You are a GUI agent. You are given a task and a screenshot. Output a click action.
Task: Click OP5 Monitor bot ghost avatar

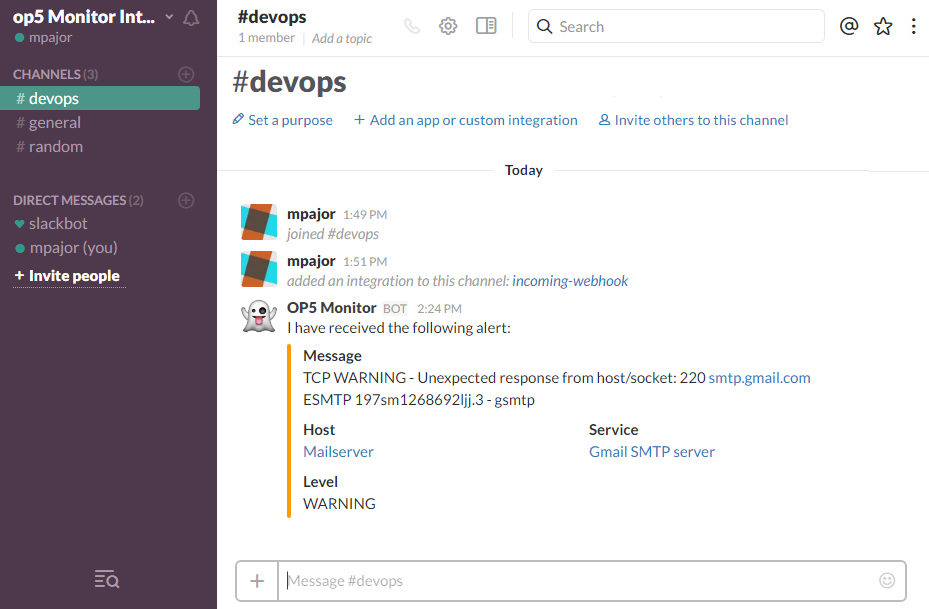tap(259, 316)
